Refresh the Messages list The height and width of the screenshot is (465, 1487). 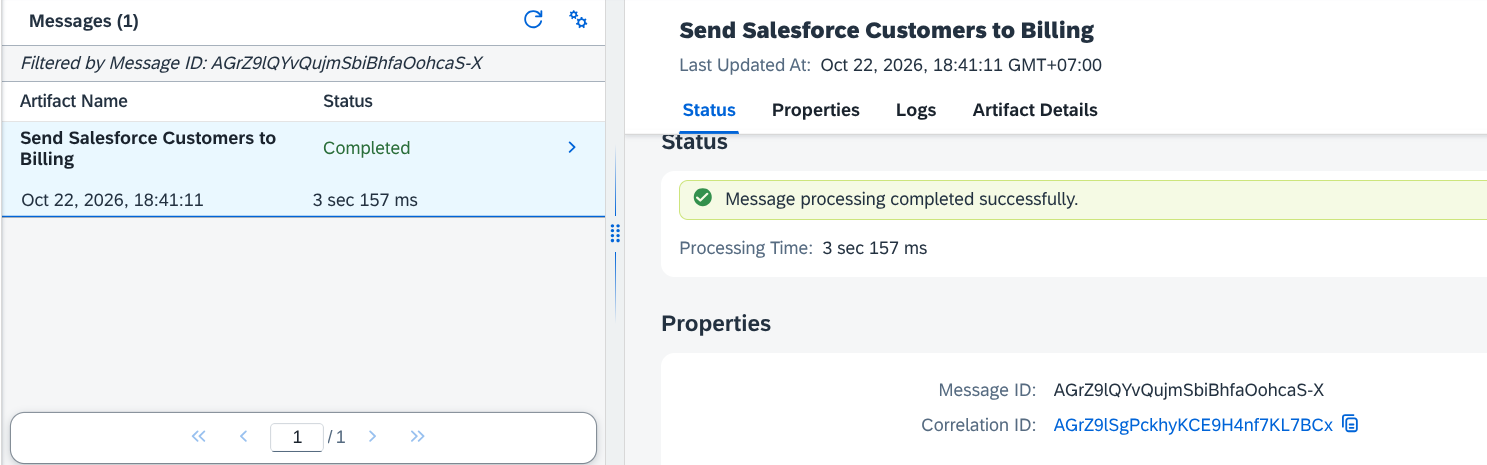[x=534, y=19]
